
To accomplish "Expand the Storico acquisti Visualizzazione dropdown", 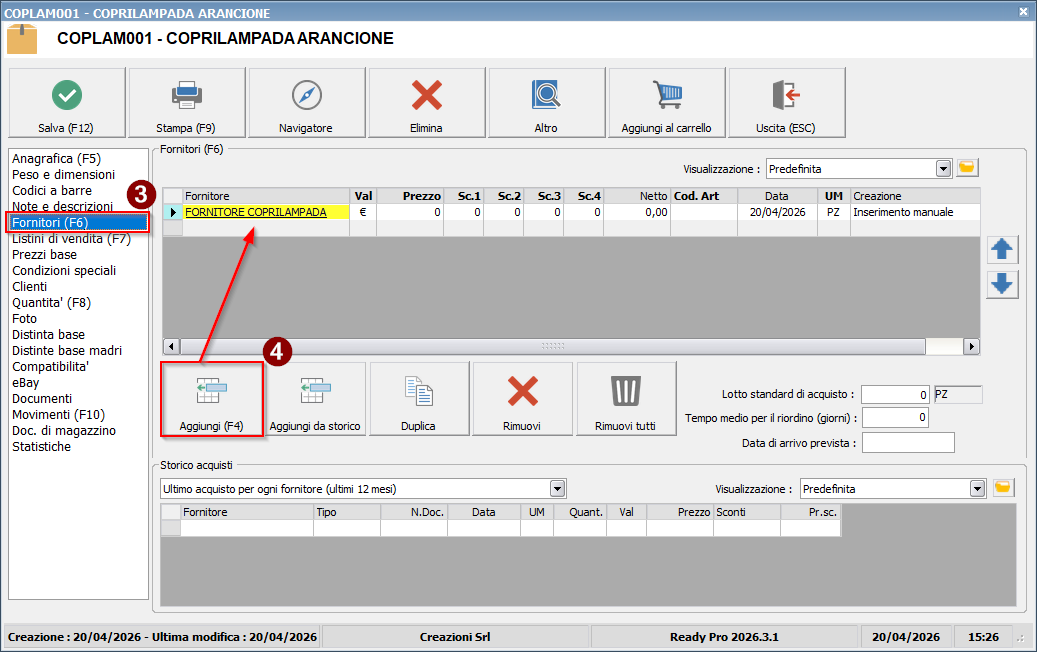I will [977, 489].
